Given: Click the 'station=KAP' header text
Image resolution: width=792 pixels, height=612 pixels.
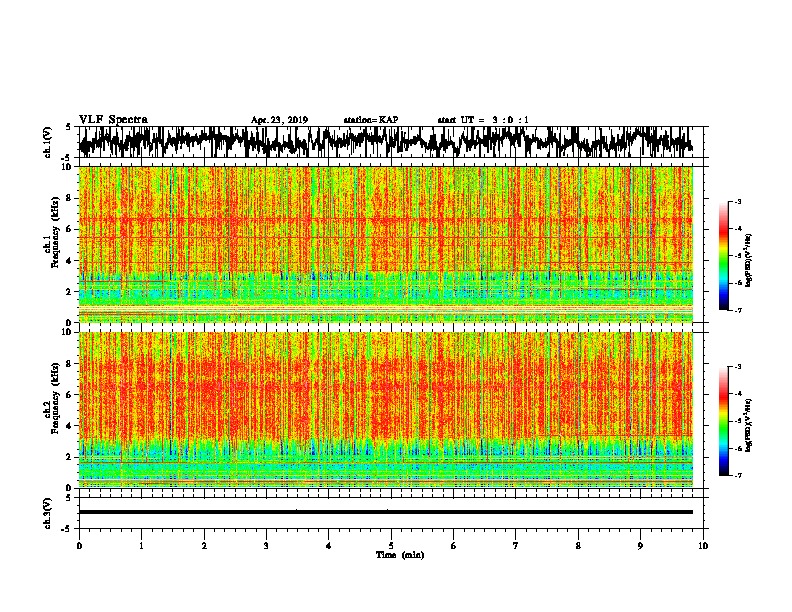Looking at the screenshot, I should [x=371, y=120].
